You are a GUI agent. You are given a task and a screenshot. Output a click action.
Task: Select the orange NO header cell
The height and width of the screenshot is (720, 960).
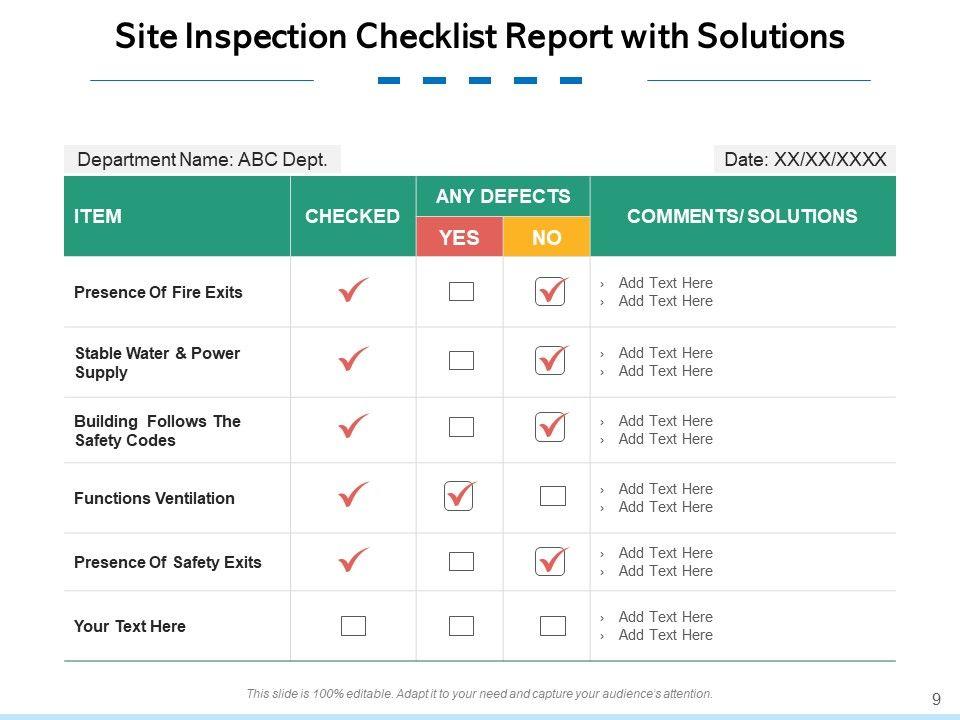546,237
